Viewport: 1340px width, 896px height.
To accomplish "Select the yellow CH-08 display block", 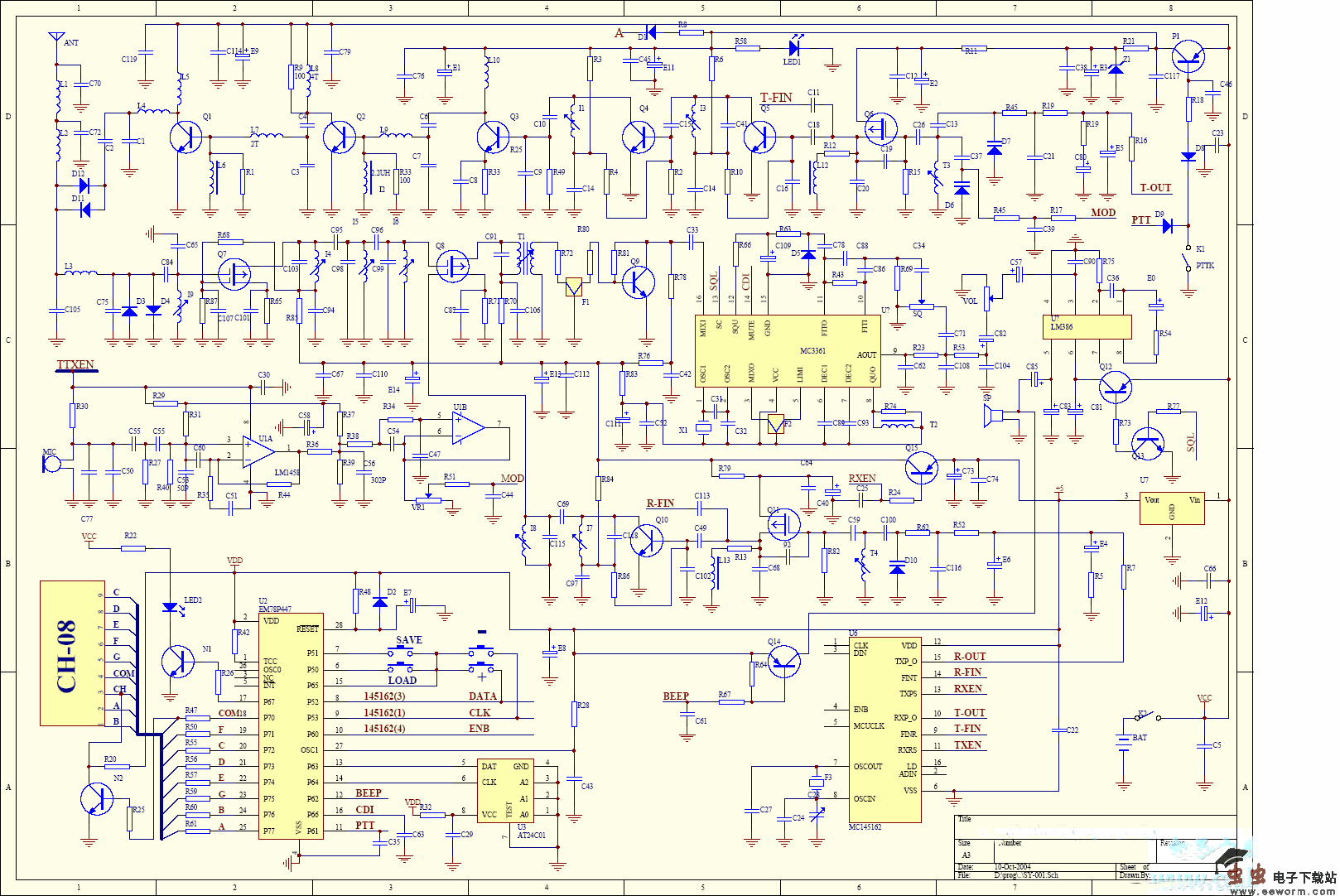I will pos(72,653).
